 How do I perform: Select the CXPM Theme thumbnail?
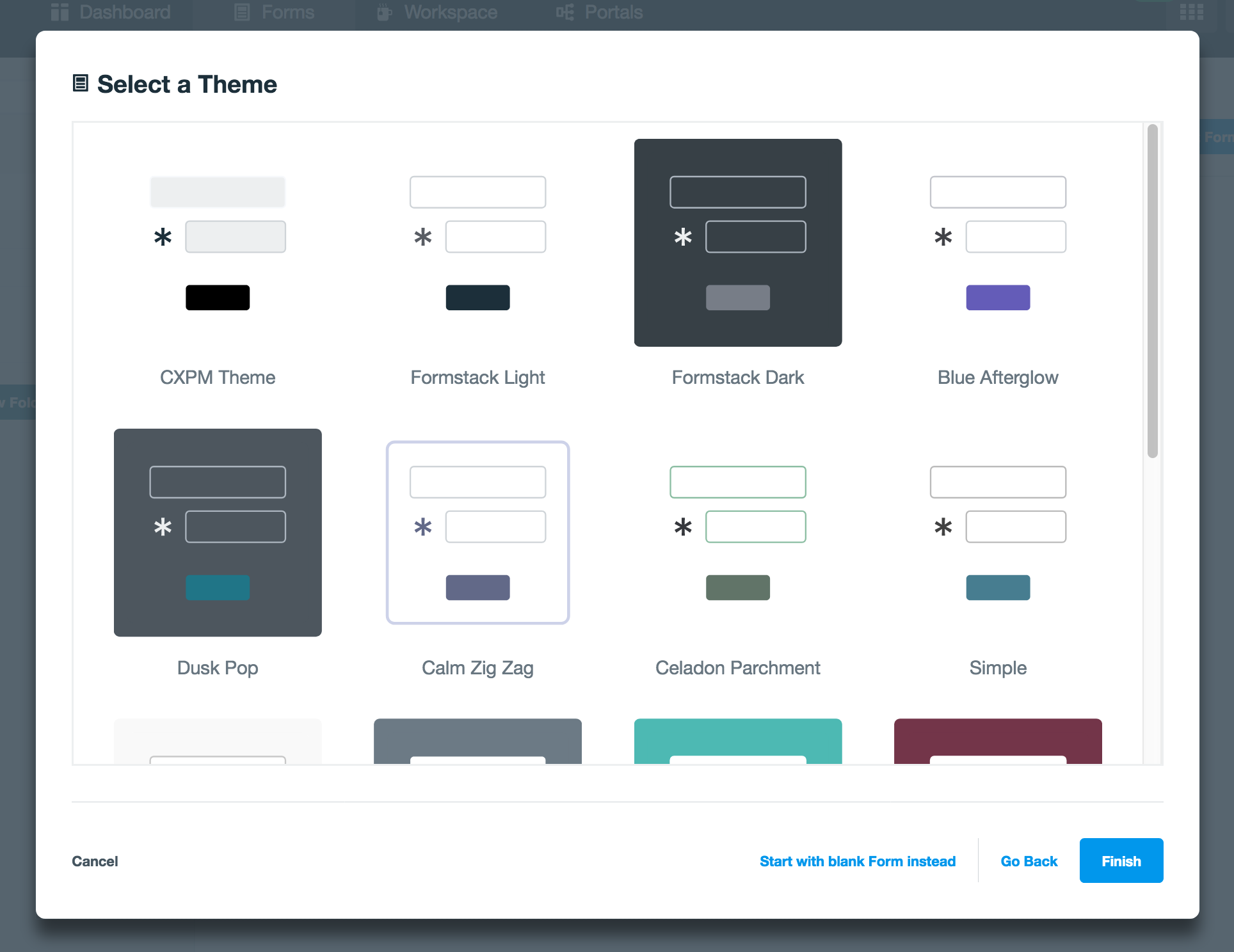pos(218,243)
